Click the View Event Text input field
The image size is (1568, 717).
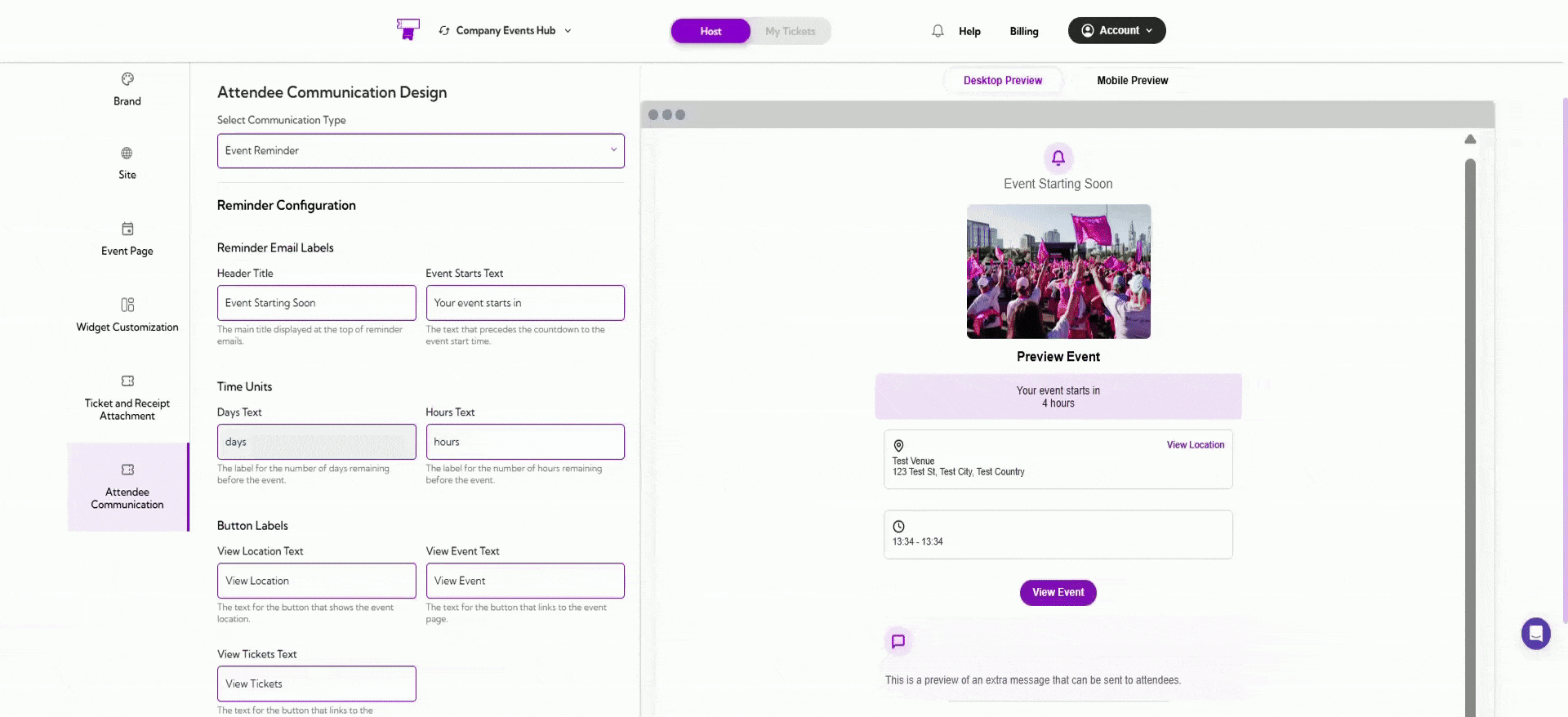tap(525, 581)
